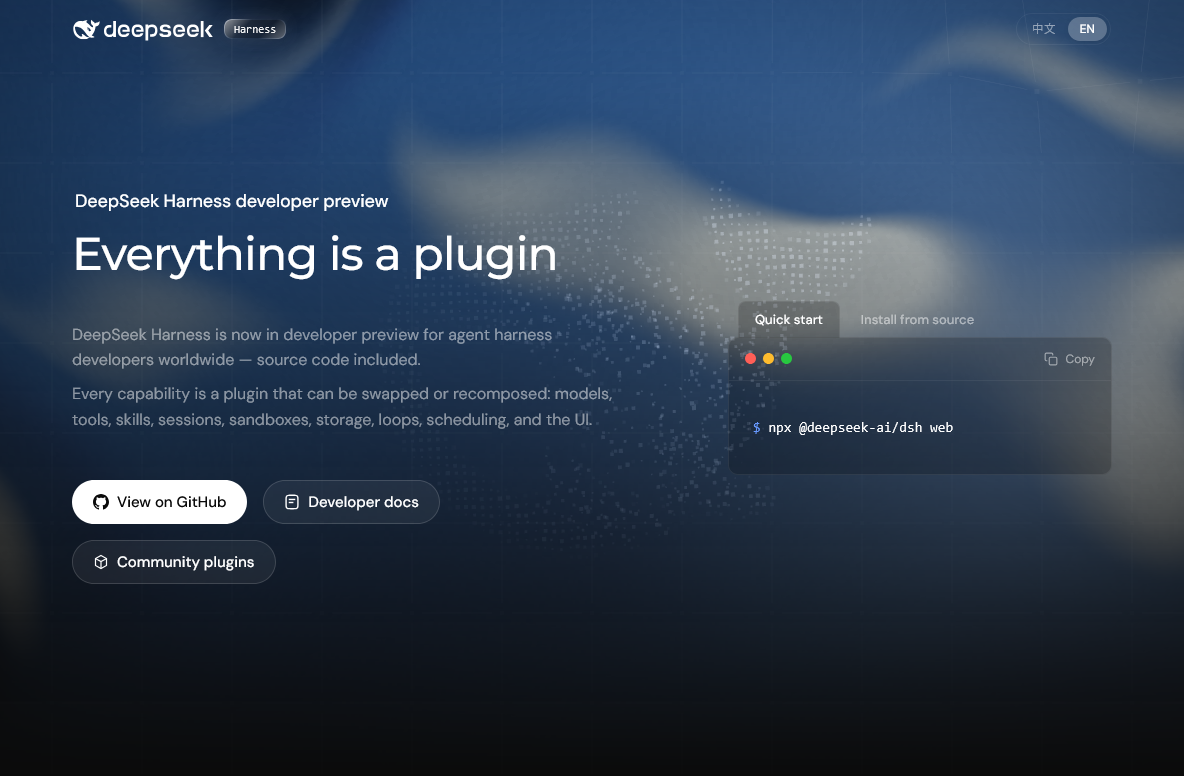Viewport: 1184px width, 776px height.
Task: Select the Quick start tab
Action: 788,319
